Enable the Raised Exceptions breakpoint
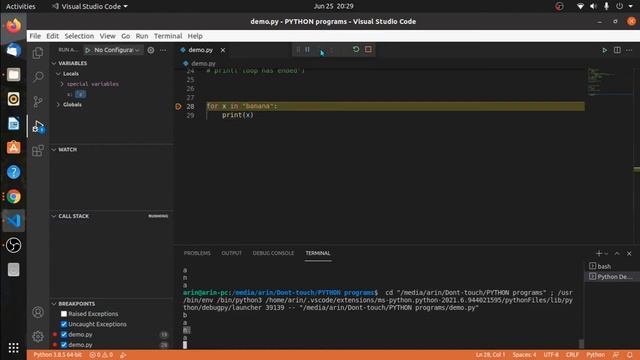 pos(64,314)
